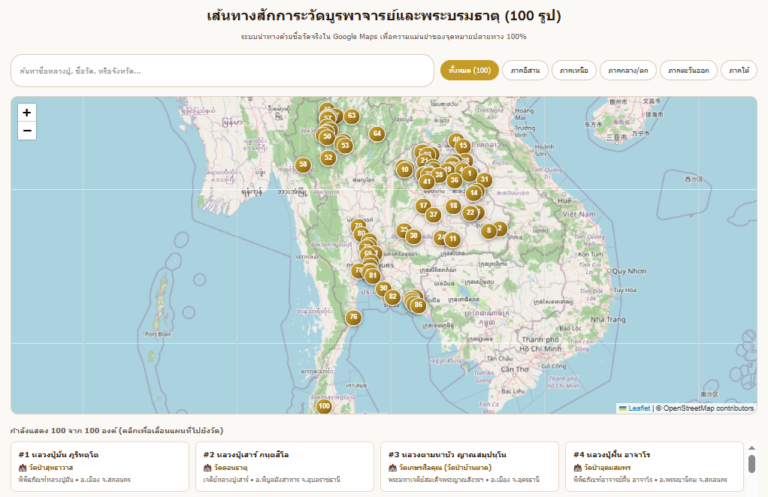Select map marker number 80
Viewport: 768px width, 497px height.
coord(361,234)
